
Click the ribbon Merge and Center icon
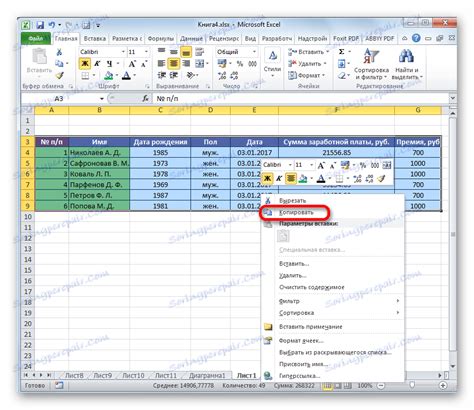point(199,63)
